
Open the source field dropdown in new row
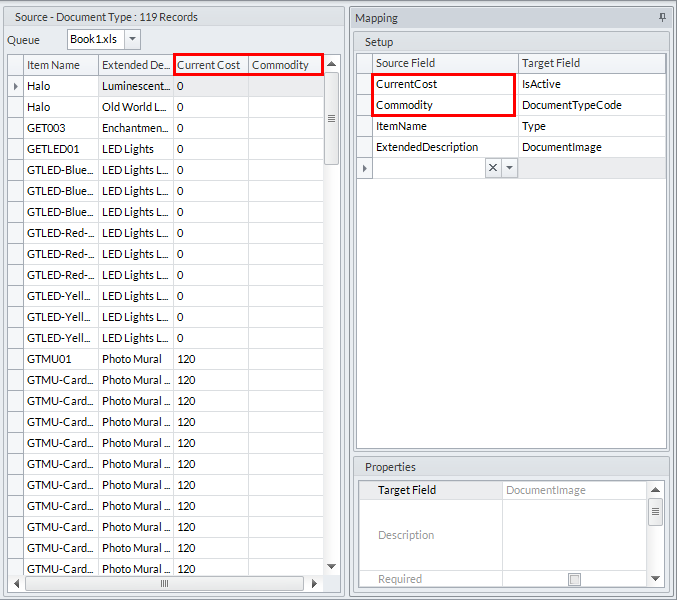[x=509, y=169]
